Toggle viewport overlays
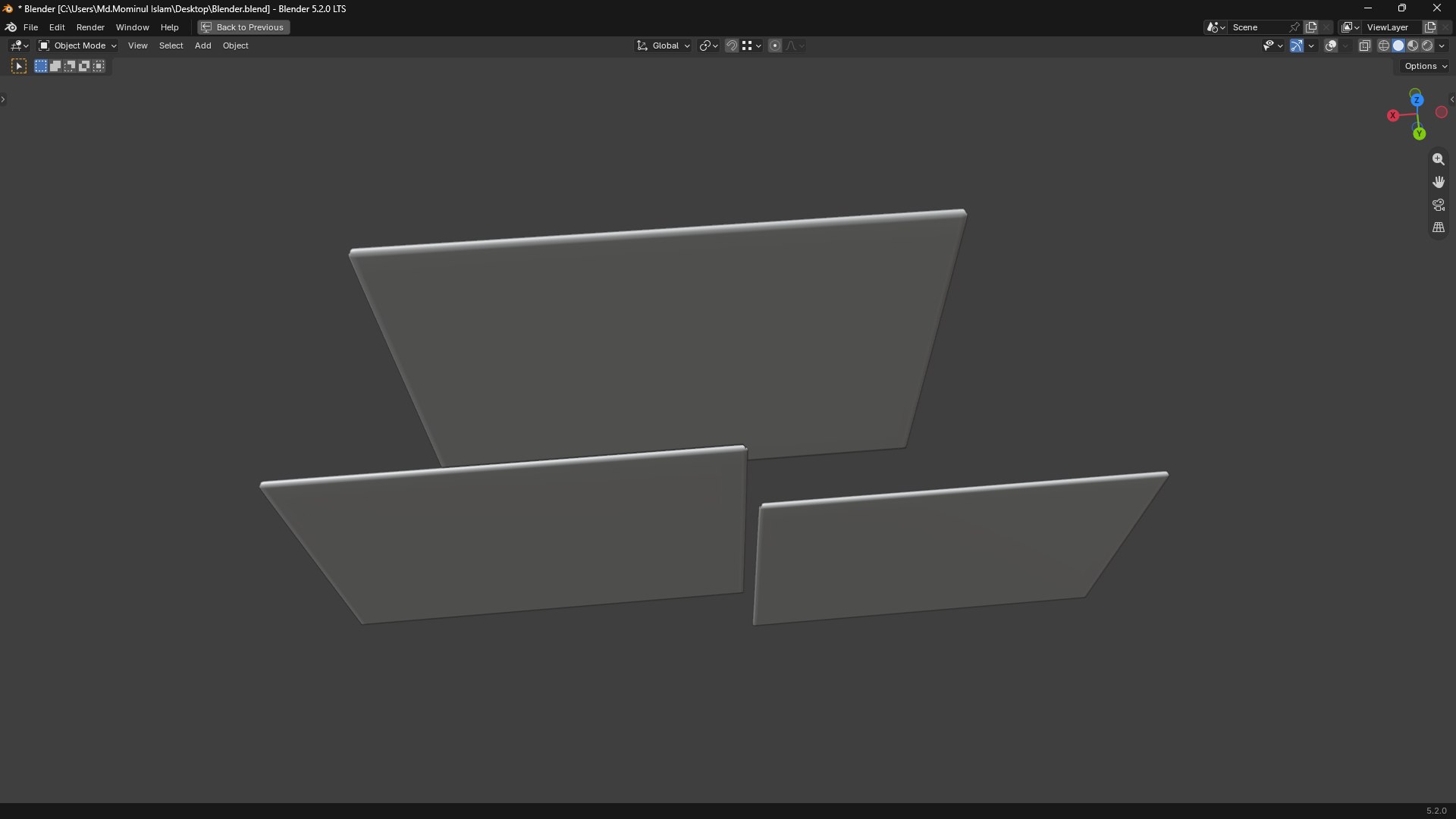 pyautogui.click(x=1331, y=45)
